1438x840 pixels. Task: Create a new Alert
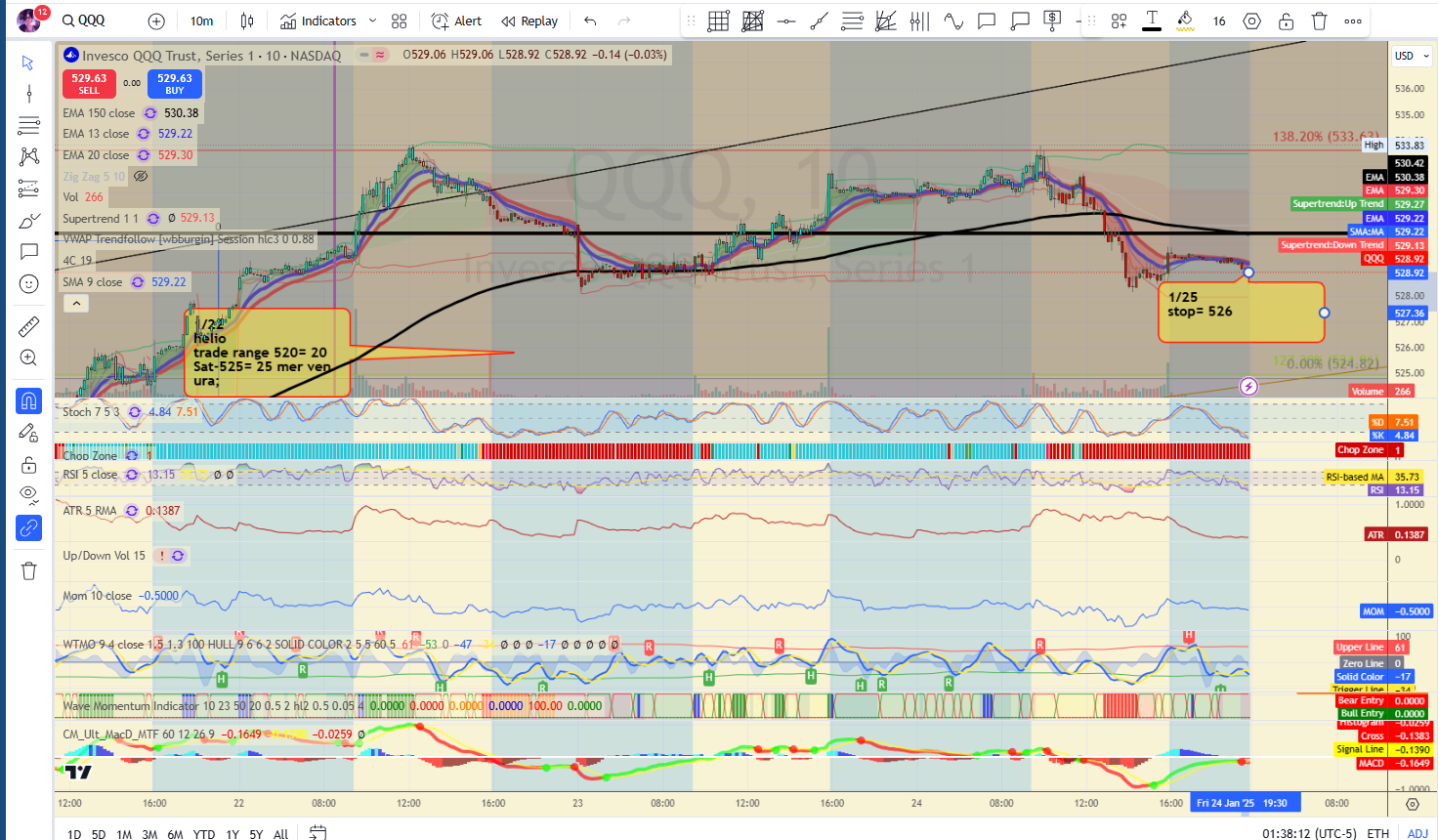(456, 21)
